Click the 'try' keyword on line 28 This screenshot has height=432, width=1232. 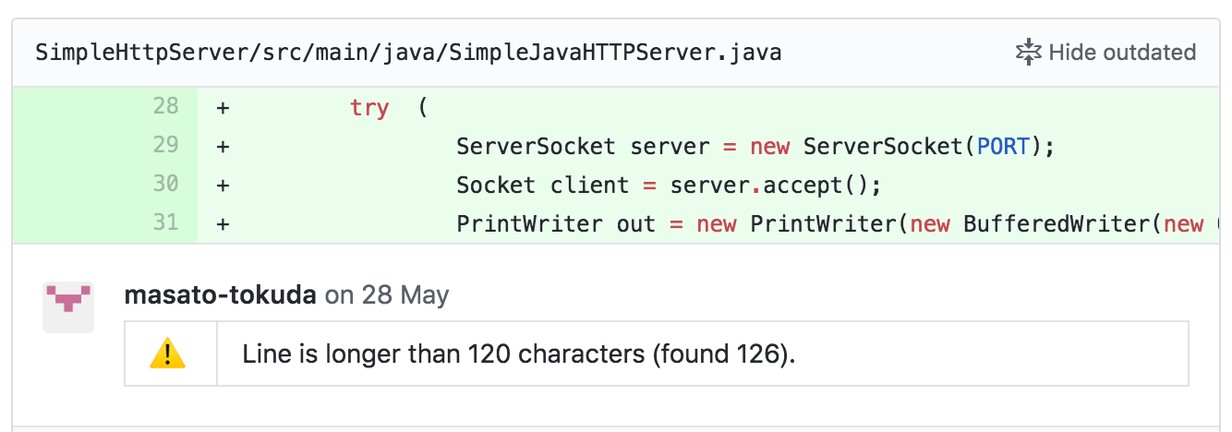[369, 107]
